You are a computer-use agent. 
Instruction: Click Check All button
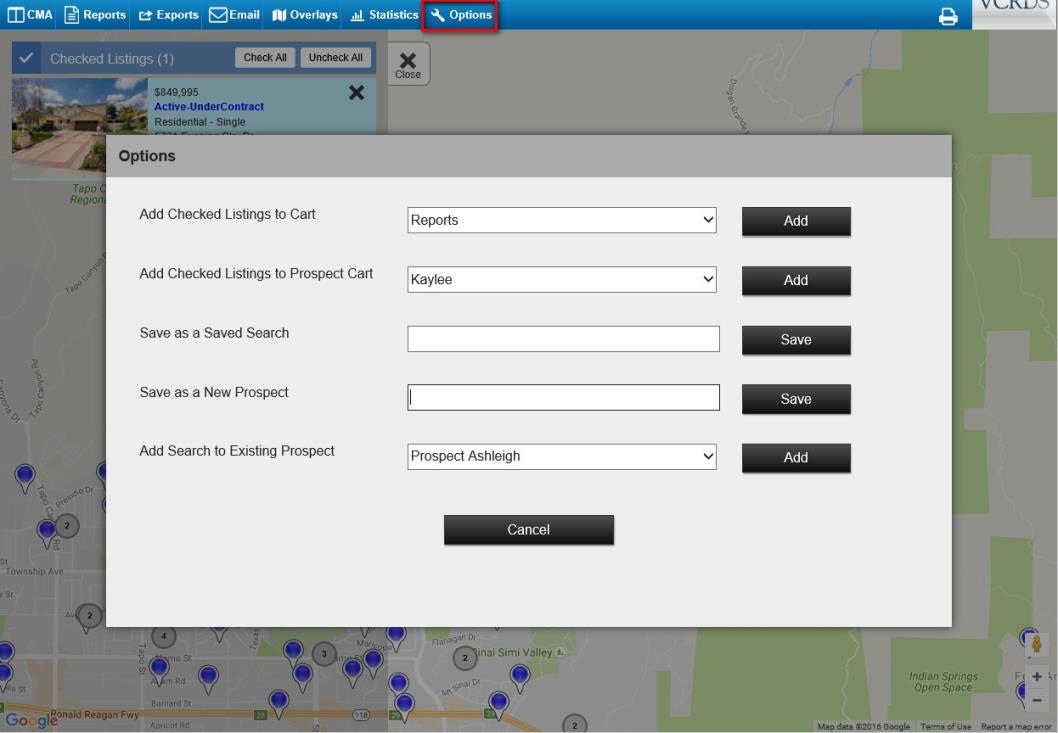pos(265,57)
